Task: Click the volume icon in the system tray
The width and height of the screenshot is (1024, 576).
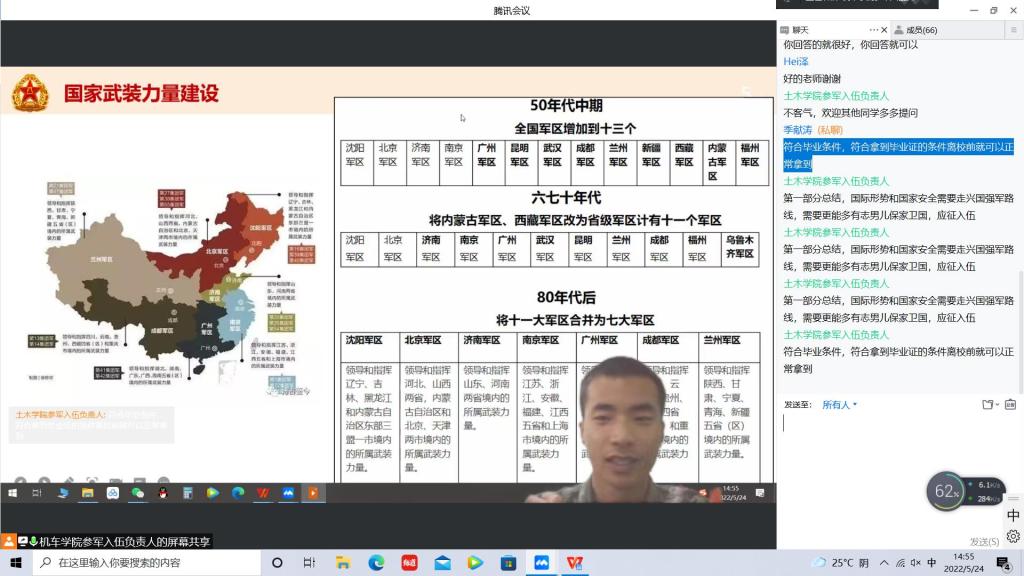Action: tap(915, 563)
